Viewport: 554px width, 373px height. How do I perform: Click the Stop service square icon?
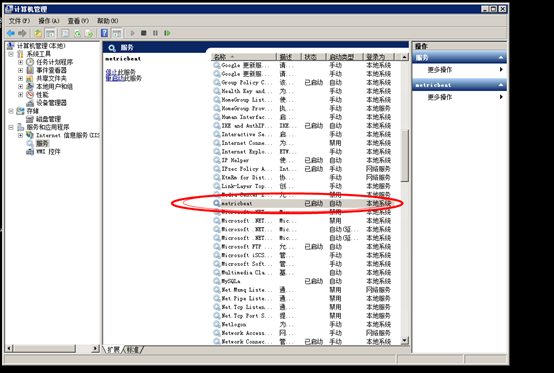[x=143, y=33]
